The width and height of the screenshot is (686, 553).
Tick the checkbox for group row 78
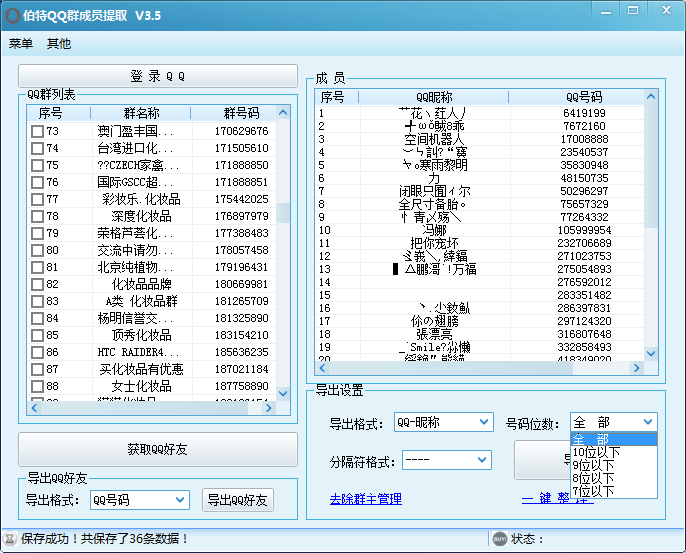pyautogui.click(x=37, y=216)
